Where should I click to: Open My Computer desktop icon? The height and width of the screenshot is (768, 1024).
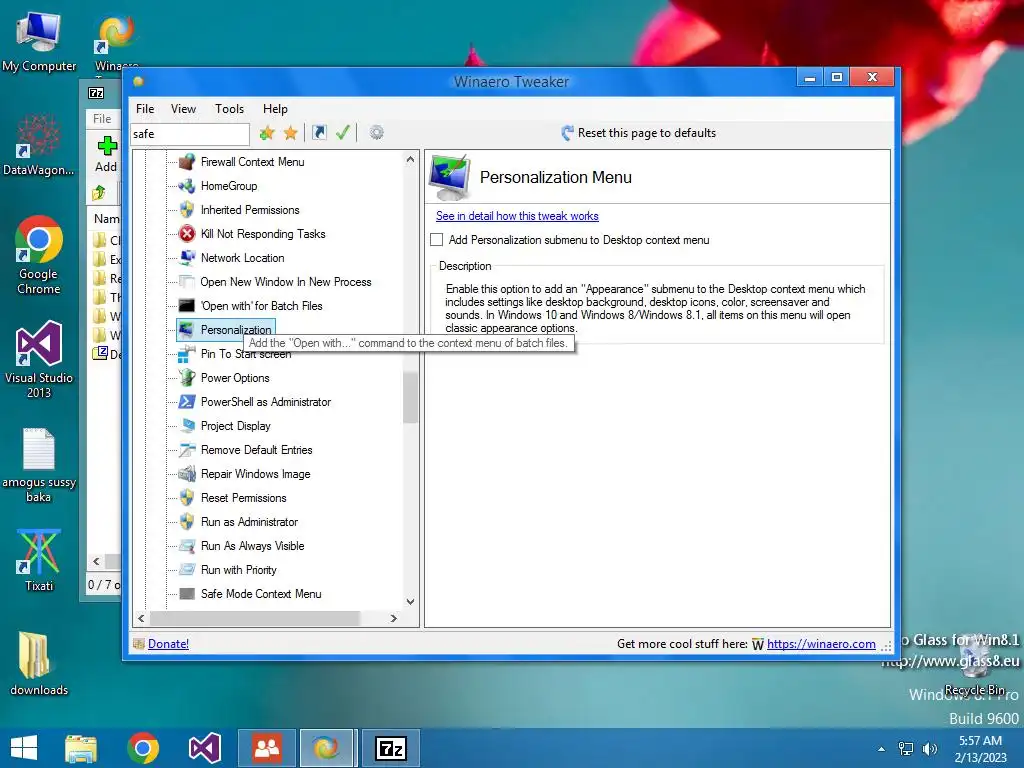point(39,40)
